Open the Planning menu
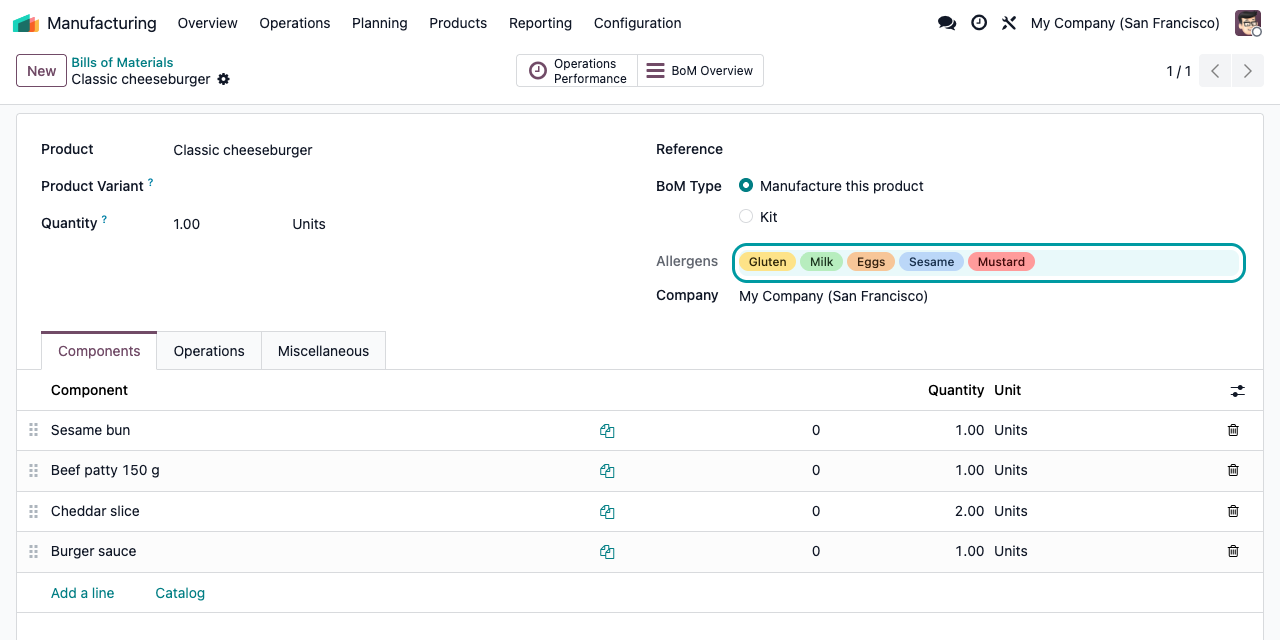This screenshot has width=1280, height=640. pos(380,23)
